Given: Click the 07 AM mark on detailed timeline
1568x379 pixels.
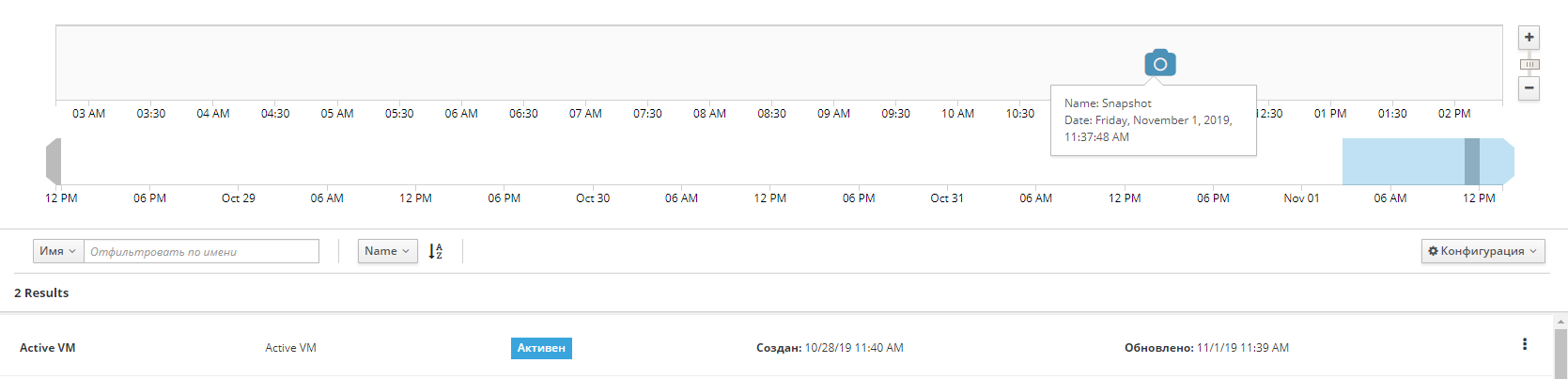Looking at the screenshot, I should (585, 114).
